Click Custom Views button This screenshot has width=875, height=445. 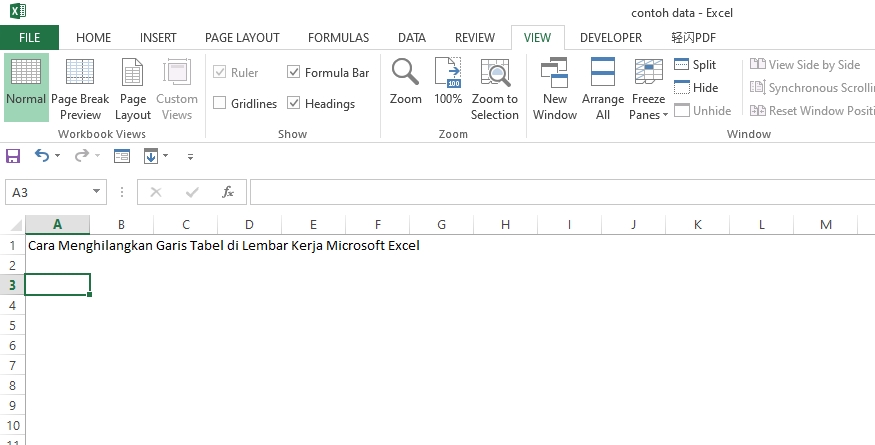177,89
